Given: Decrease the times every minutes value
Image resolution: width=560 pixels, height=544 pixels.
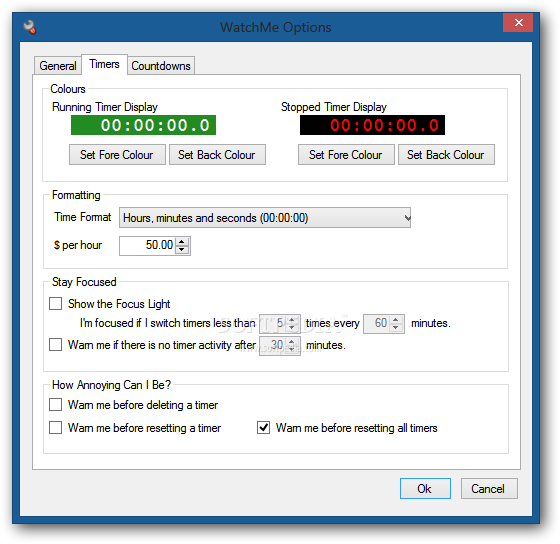Looking at the screenshot, I should point(396,328).
